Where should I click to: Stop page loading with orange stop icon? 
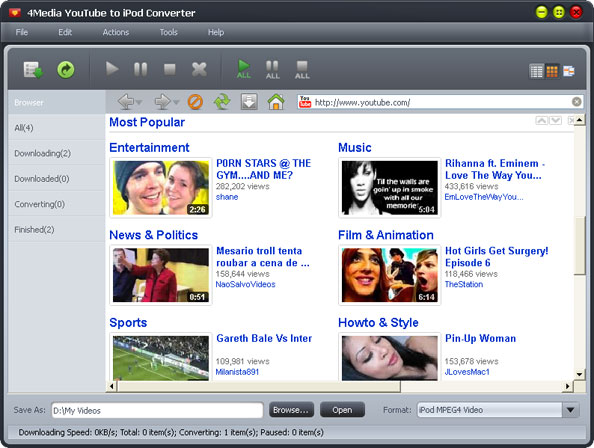pyautogui.click(x=195, y=102)
